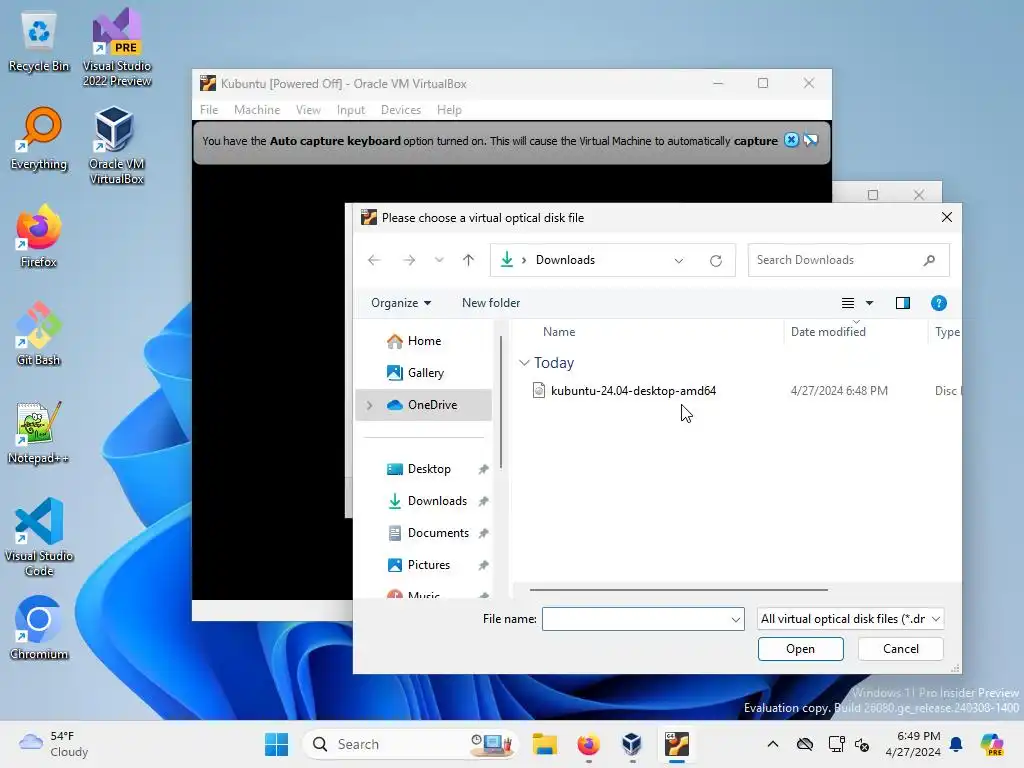This screenshot has width=1024, height=768.
Task: Open Git Bash desktop shortcut
Action: tap(39, 334)
